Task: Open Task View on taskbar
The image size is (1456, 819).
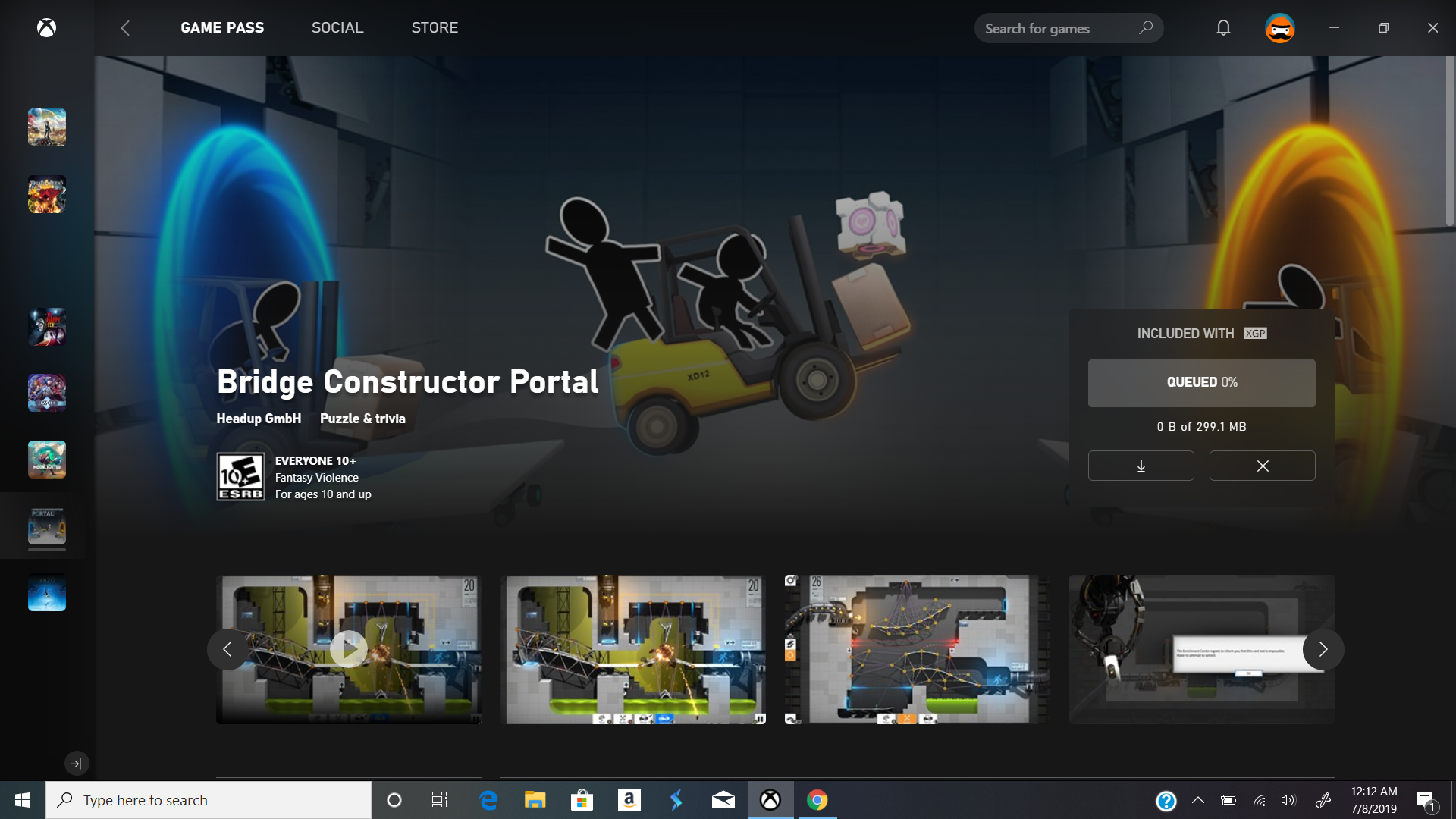Action: tap(440, 800)
